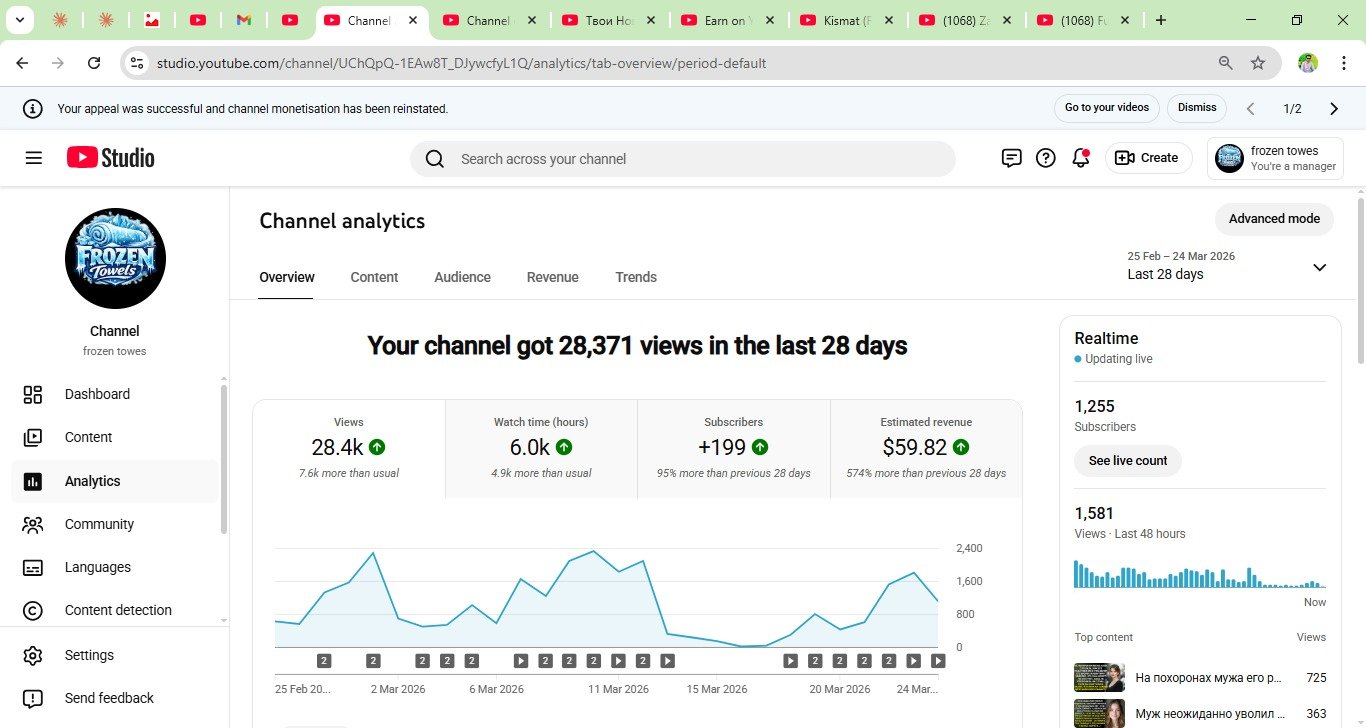This screenshot has height=728, width=1366.
Task: Click the notifications bell icon
Action: pos(1080,158)
